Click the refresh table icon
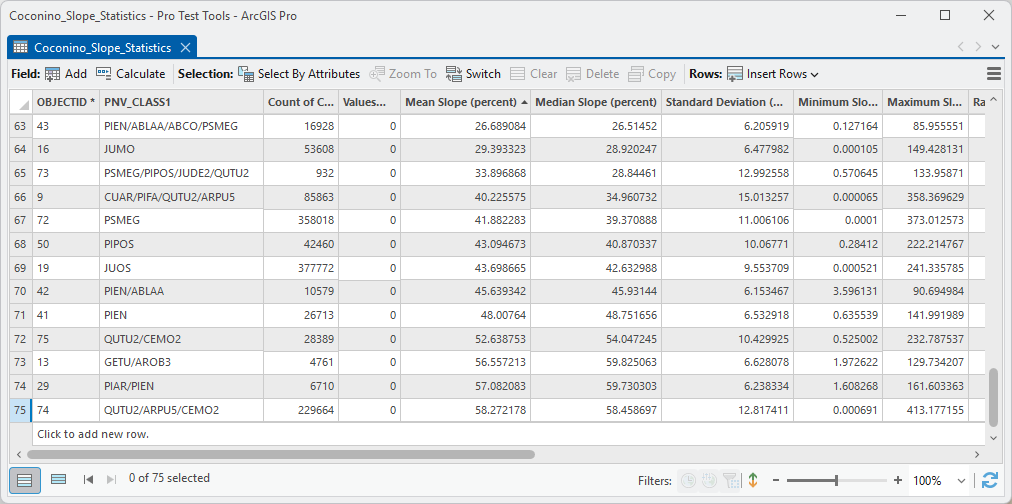1012x504 pixels. (x=989, y=480)
